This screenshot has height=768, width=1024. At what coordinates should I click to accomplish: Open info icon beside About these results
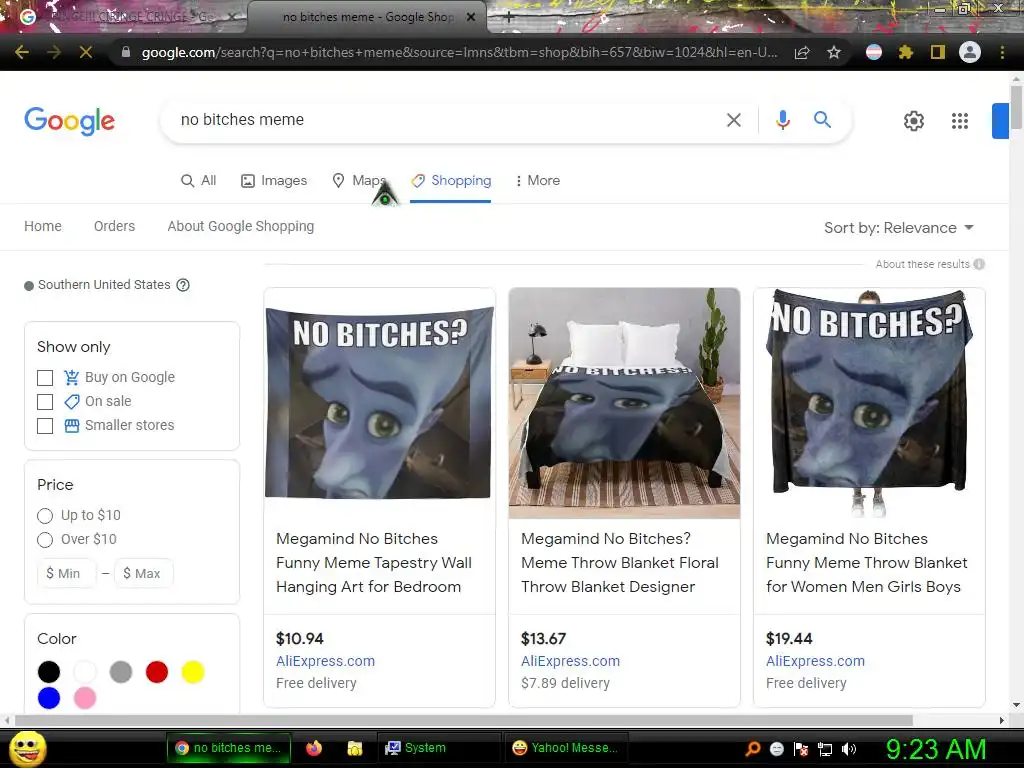click(979, 264)
